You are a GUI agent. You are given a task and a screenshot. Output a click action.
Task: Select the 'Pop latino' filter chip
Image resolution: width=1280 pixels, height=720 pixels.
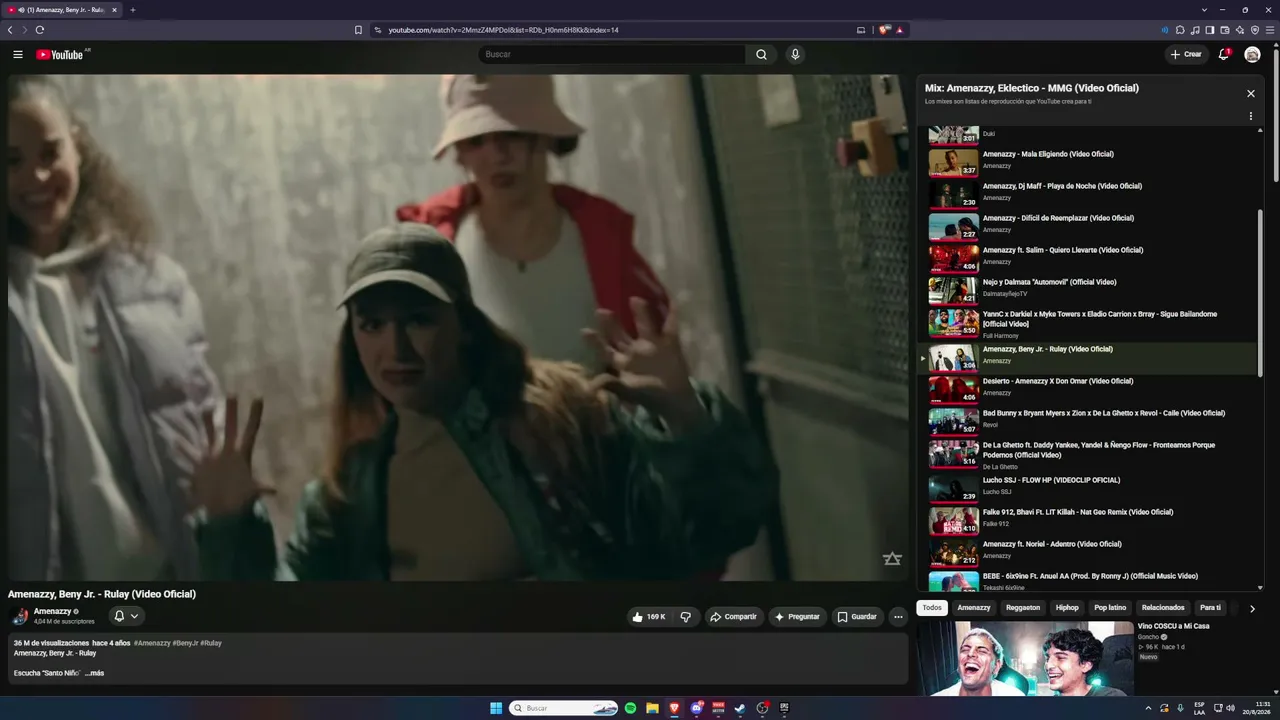coord(1110,608)
